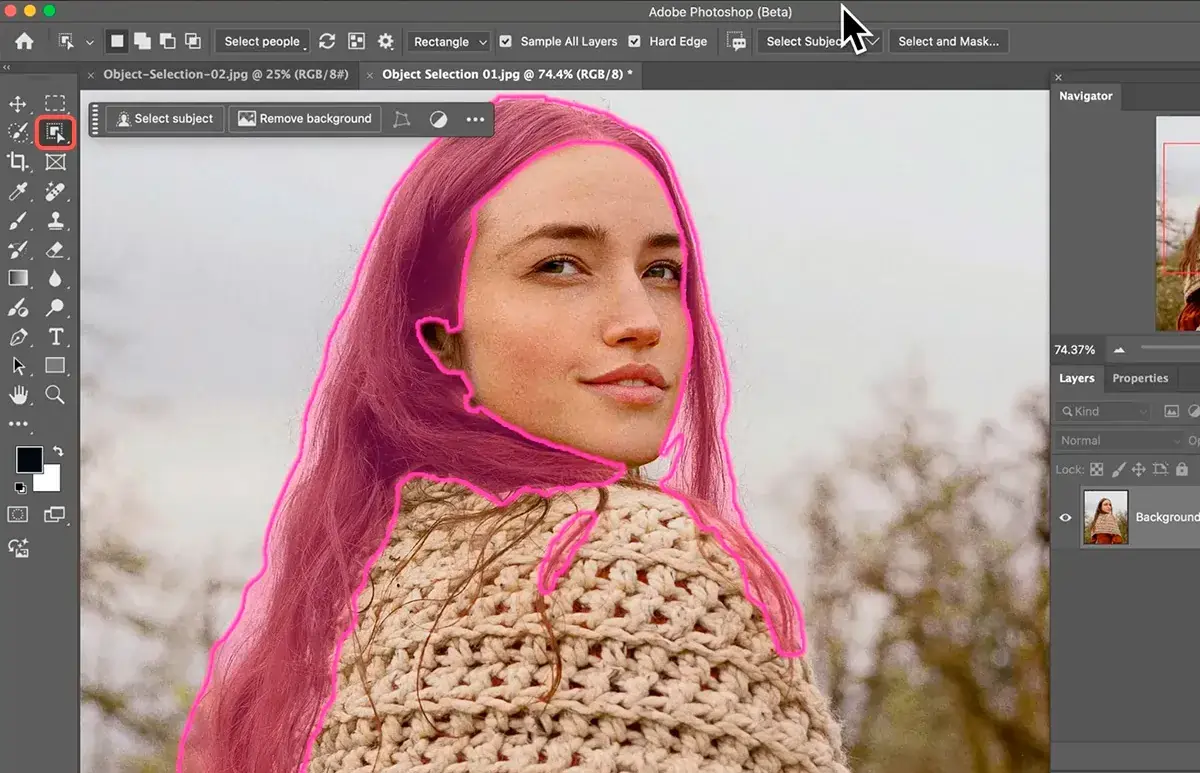Toggle Lock transparent pixels
1200x773 pixels.
coord(1096,469)
